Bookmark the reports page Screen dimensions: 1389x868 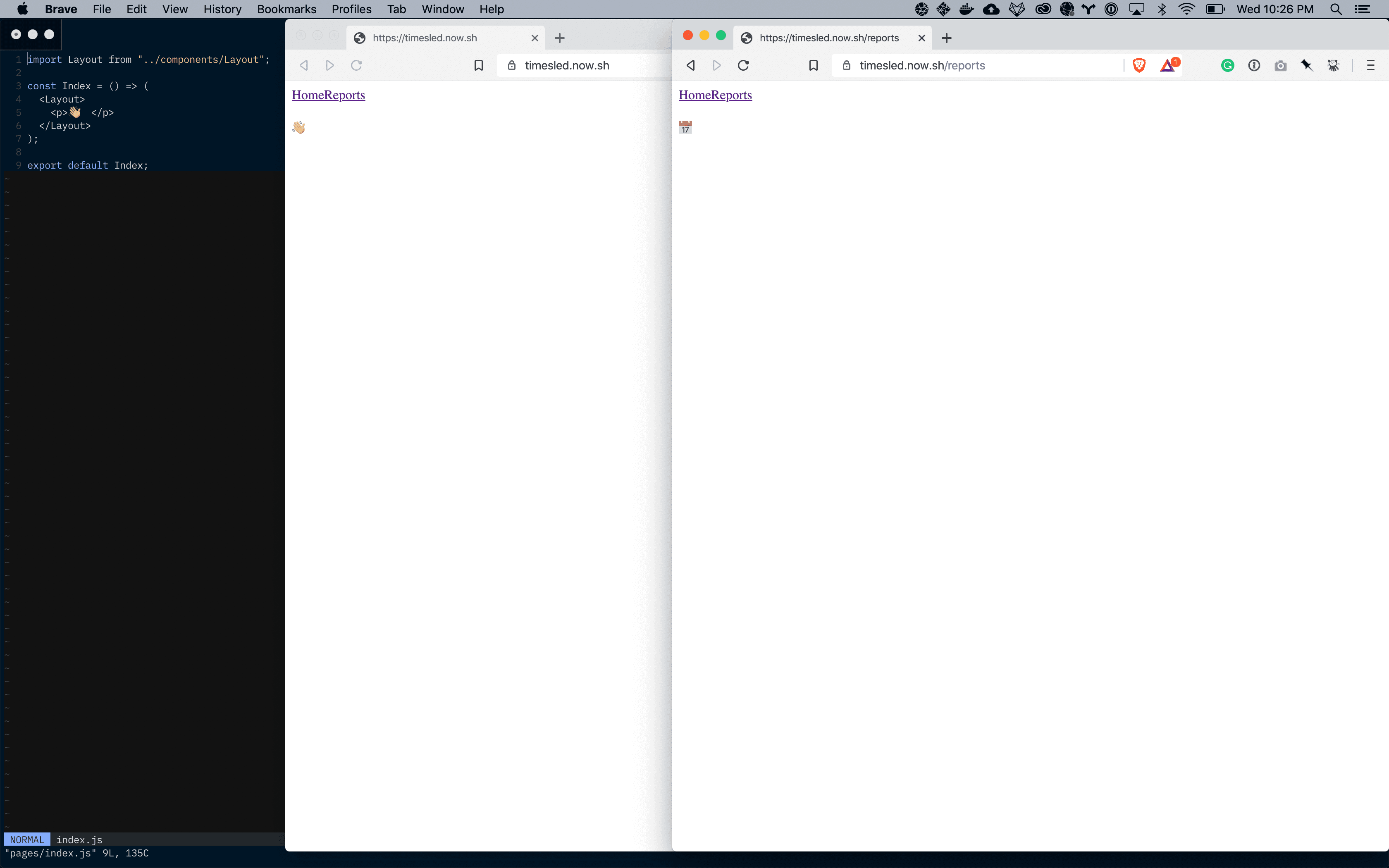[x=813, y=65]
